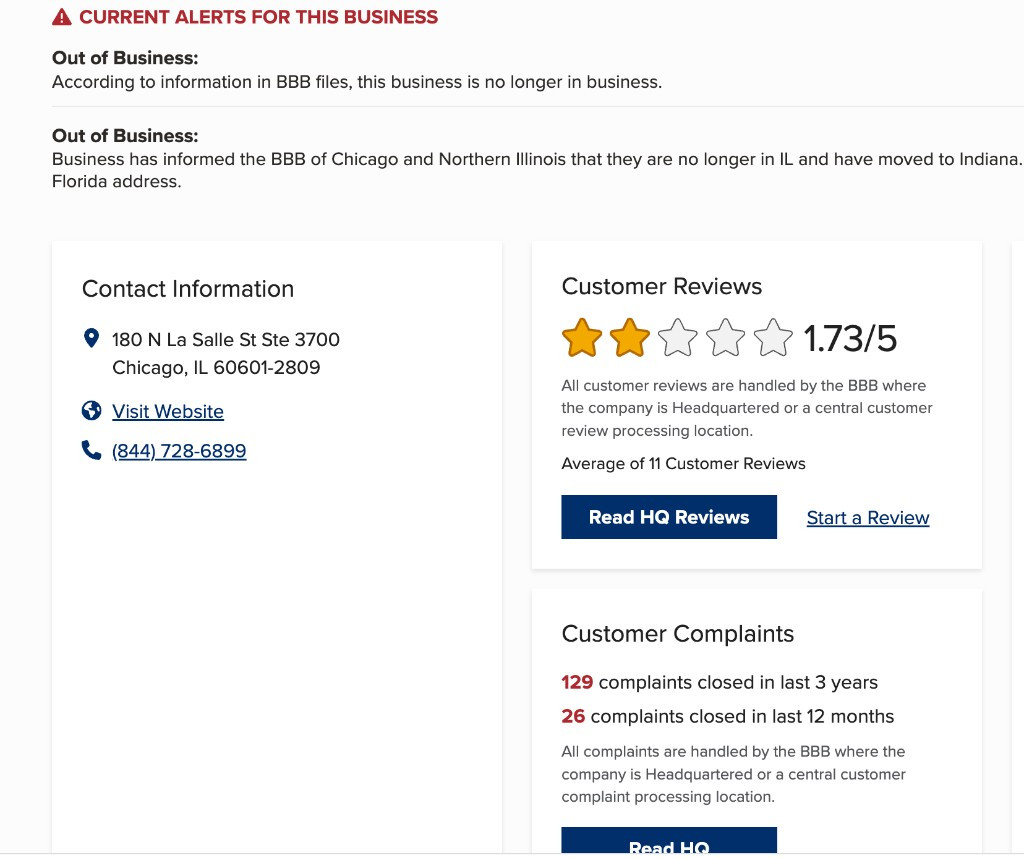Click the 1.73/5 rating score
This screenshot has height=858, width=1024.
coord(851,340)
